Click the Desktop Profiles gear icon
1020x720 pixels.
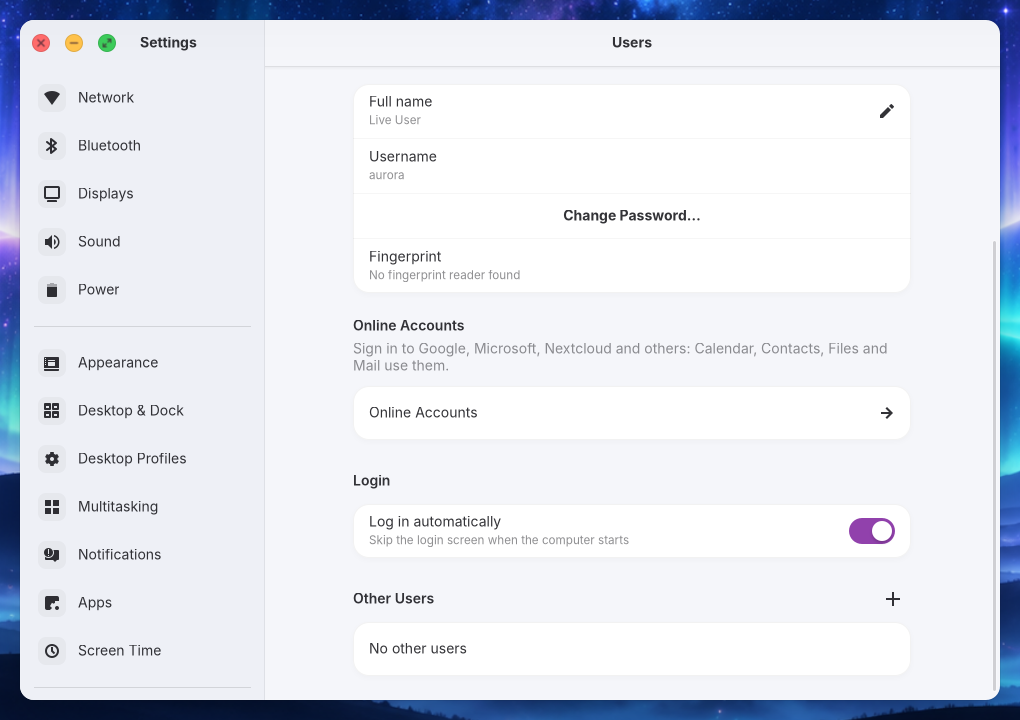pos(52,459)
